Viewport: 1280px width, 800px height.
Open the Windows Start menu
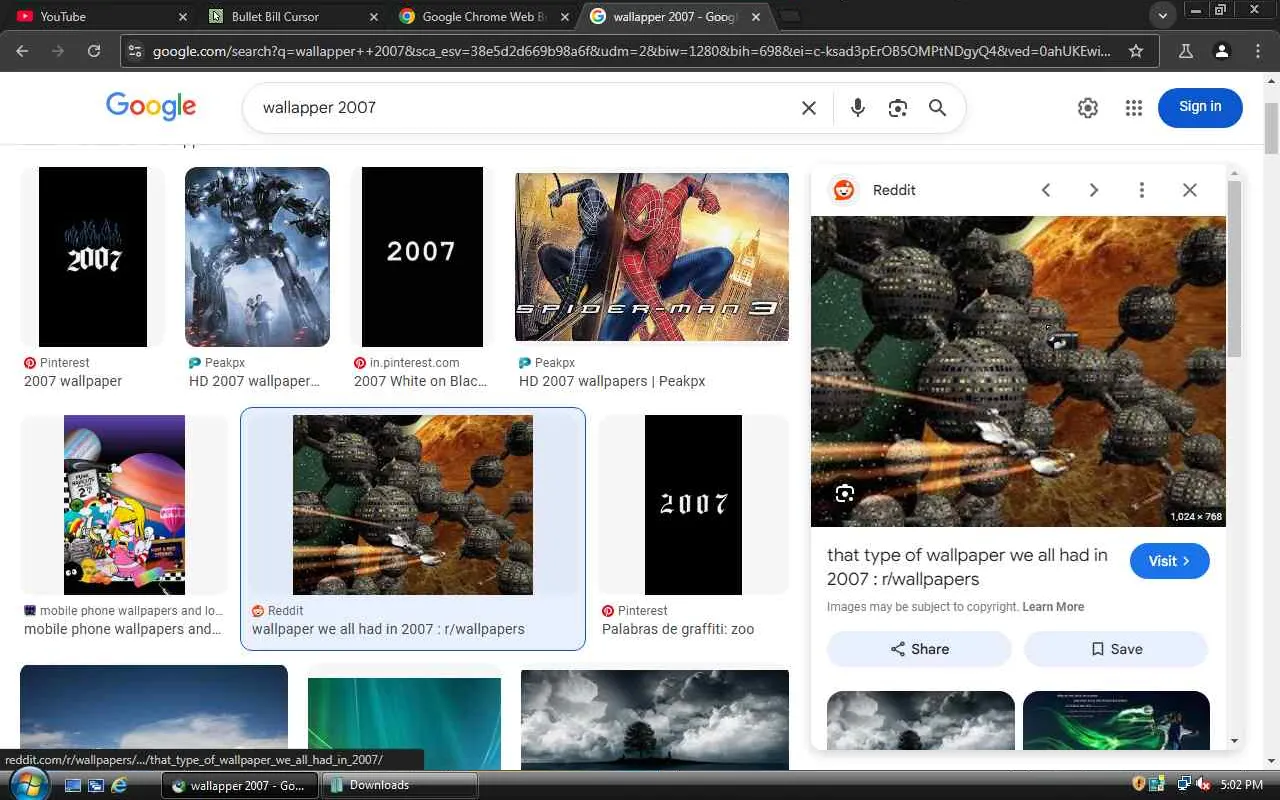30,785
